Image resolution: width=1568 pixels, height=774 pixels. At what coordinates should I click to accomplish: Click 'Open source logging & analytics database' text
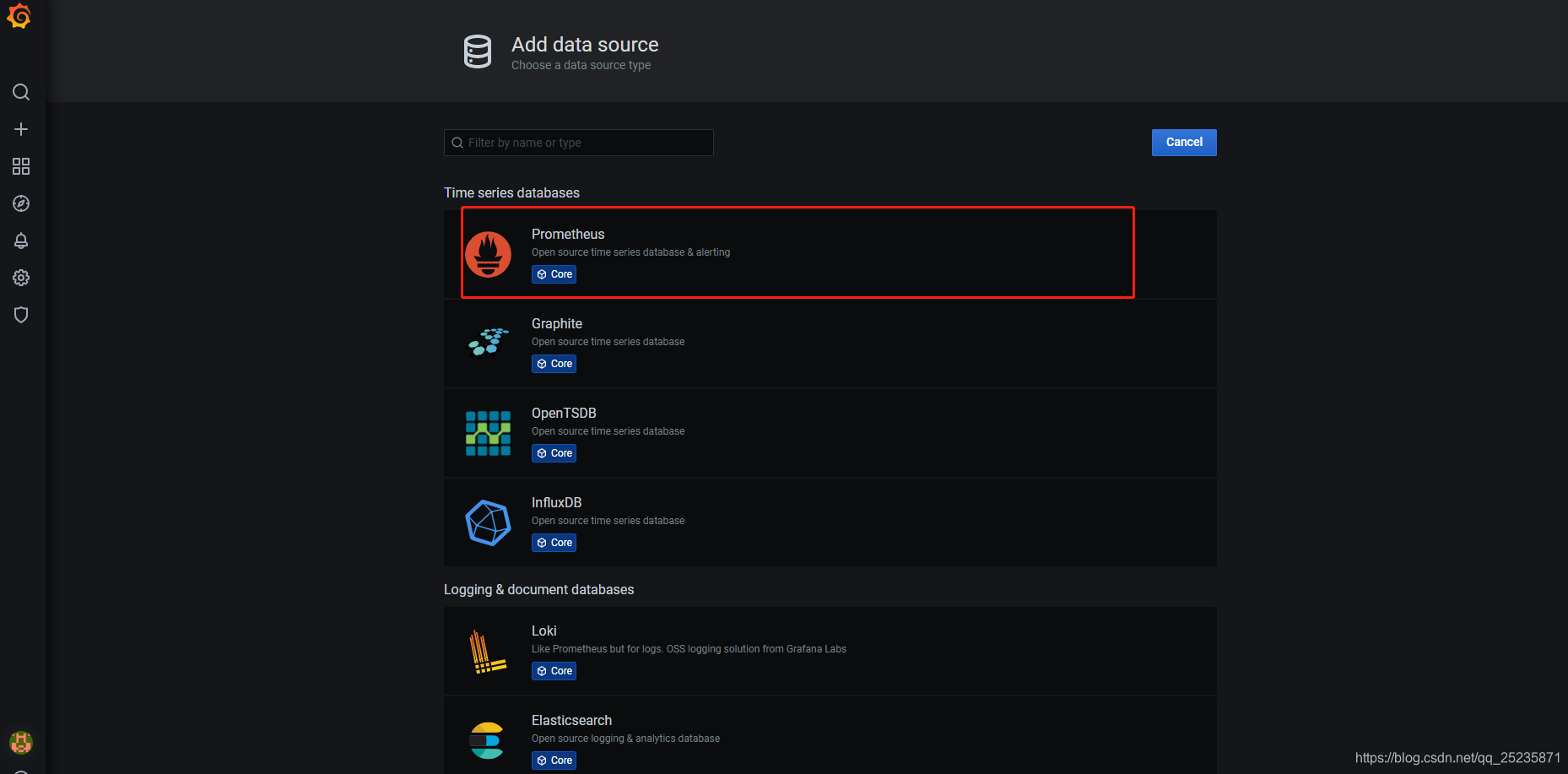pyautogui.click(x=625, y=739)
